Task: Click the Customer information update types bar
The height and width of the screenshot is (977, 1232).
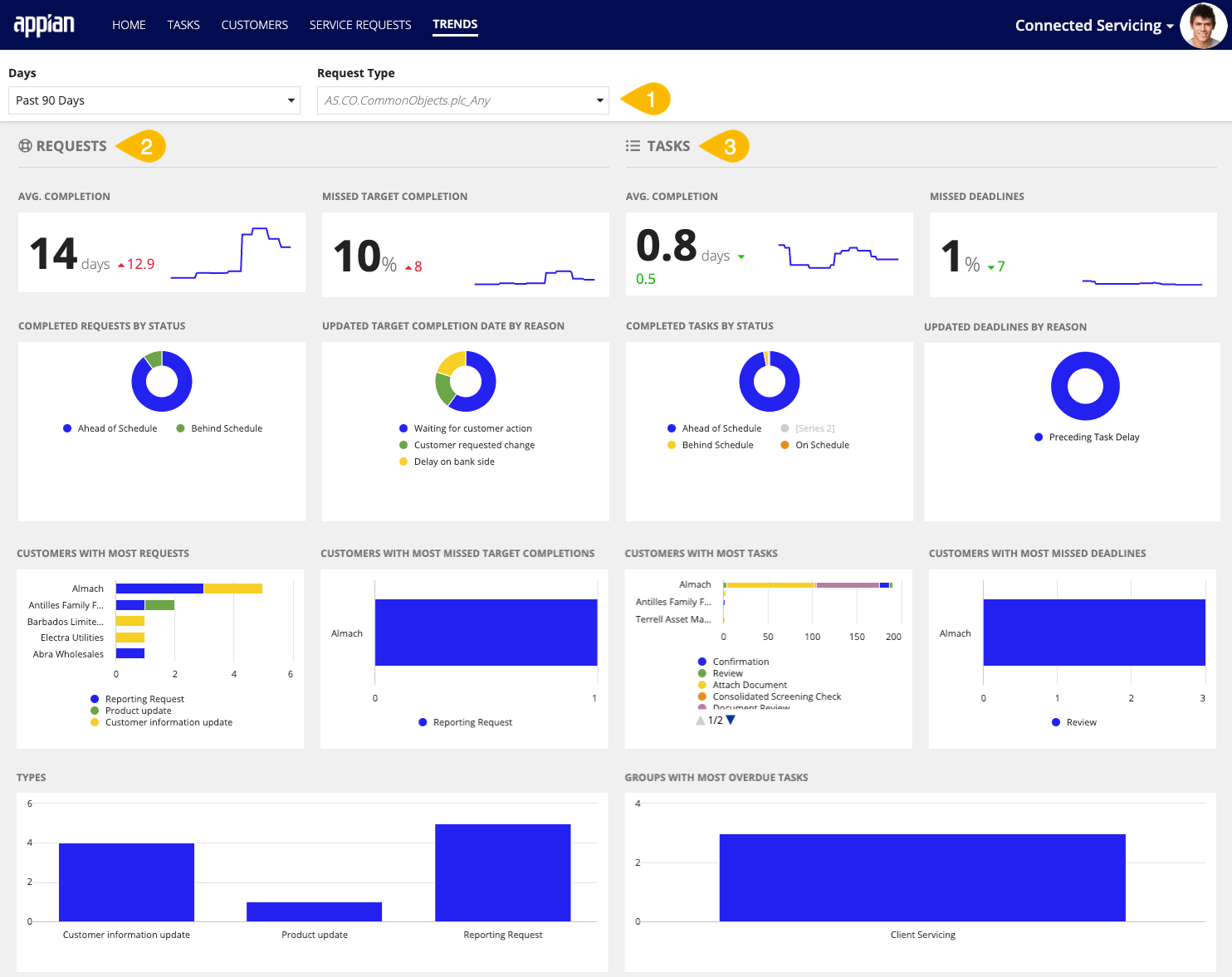Action: tap(126, 882)
